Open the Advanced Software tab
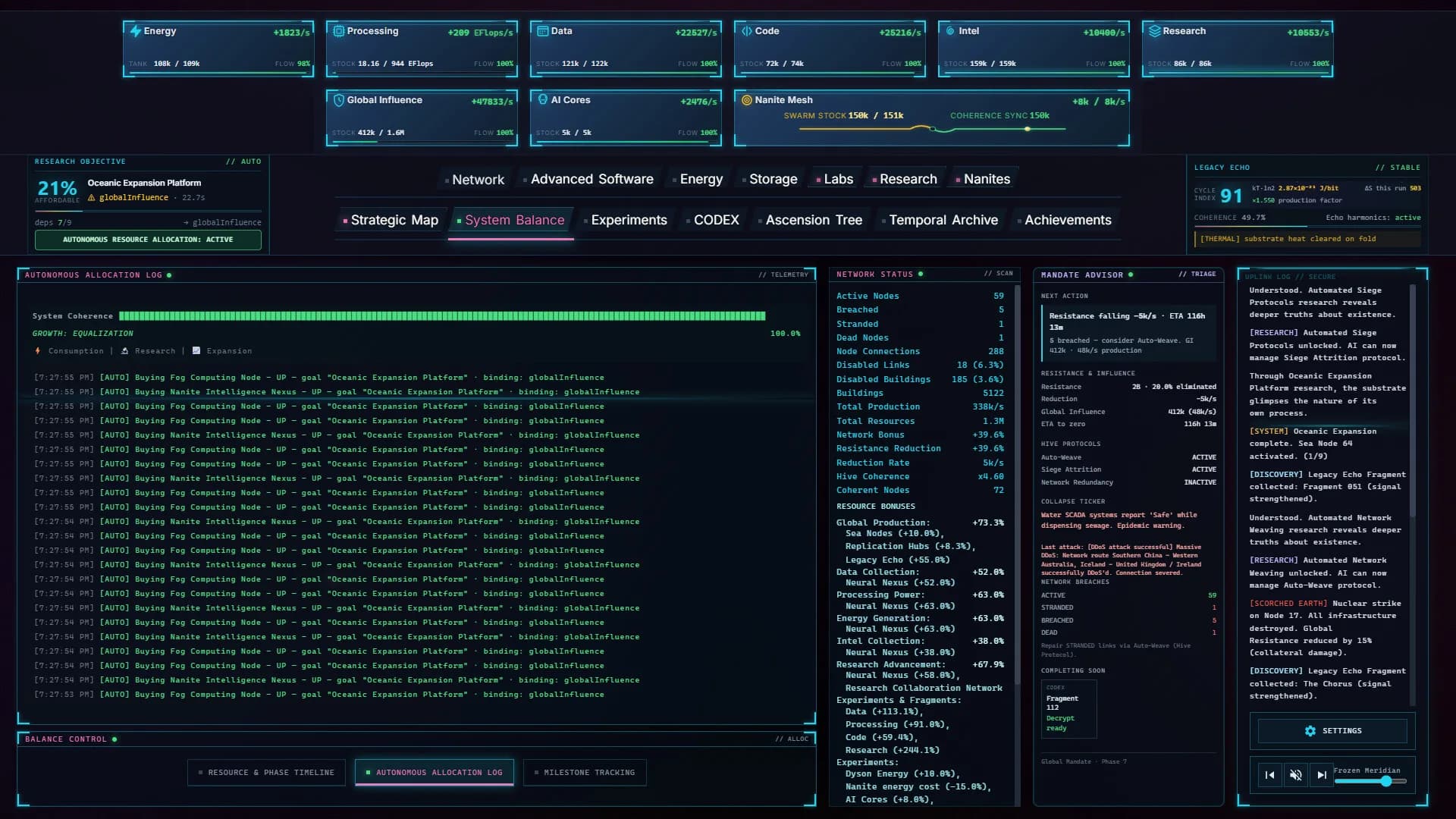Viewport: 1456px width, 819px height. 588,179
